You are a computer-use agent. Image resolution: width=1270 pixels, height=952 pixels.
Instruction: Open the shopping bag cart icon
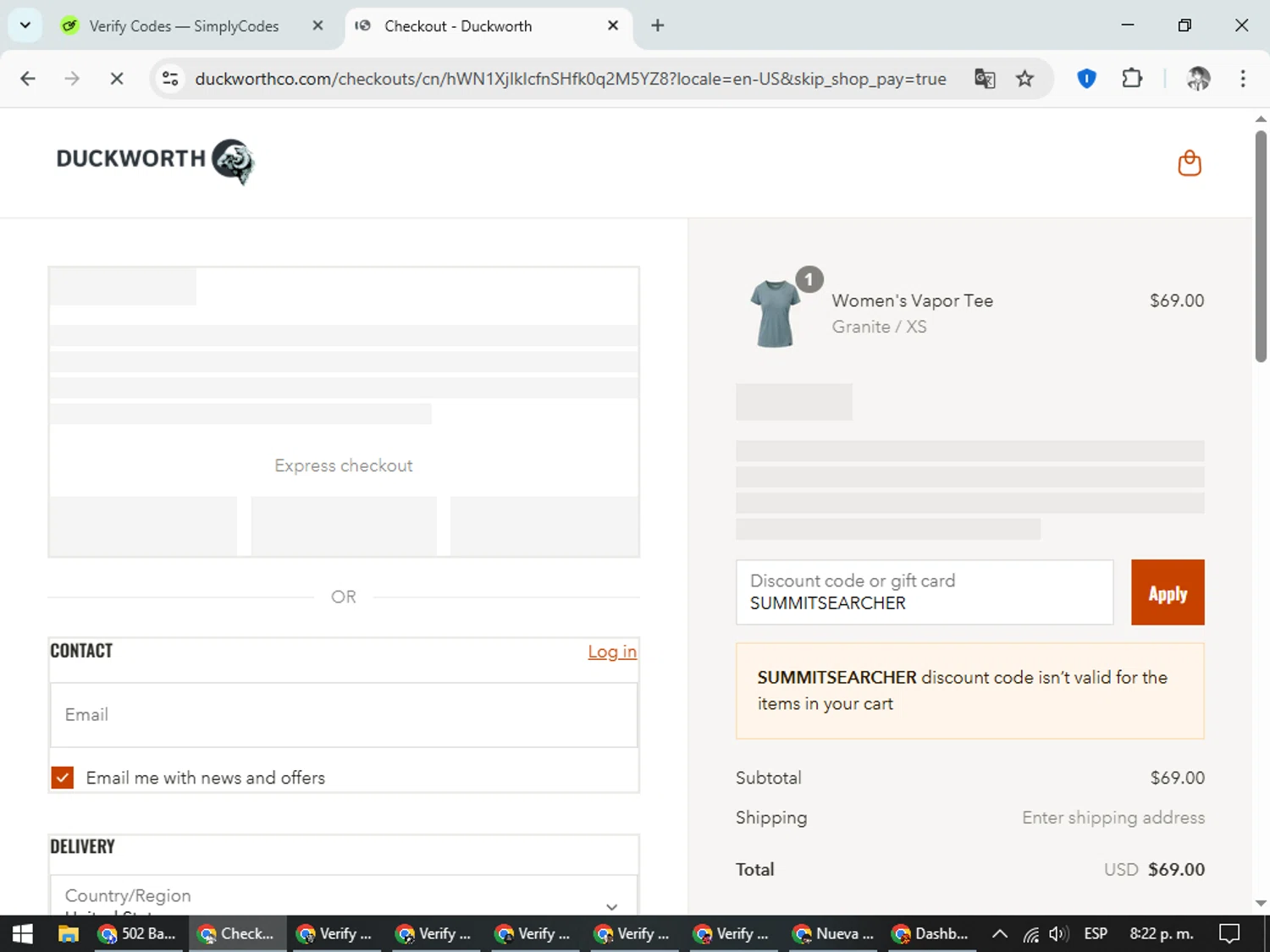click(x=1190, y=162)
